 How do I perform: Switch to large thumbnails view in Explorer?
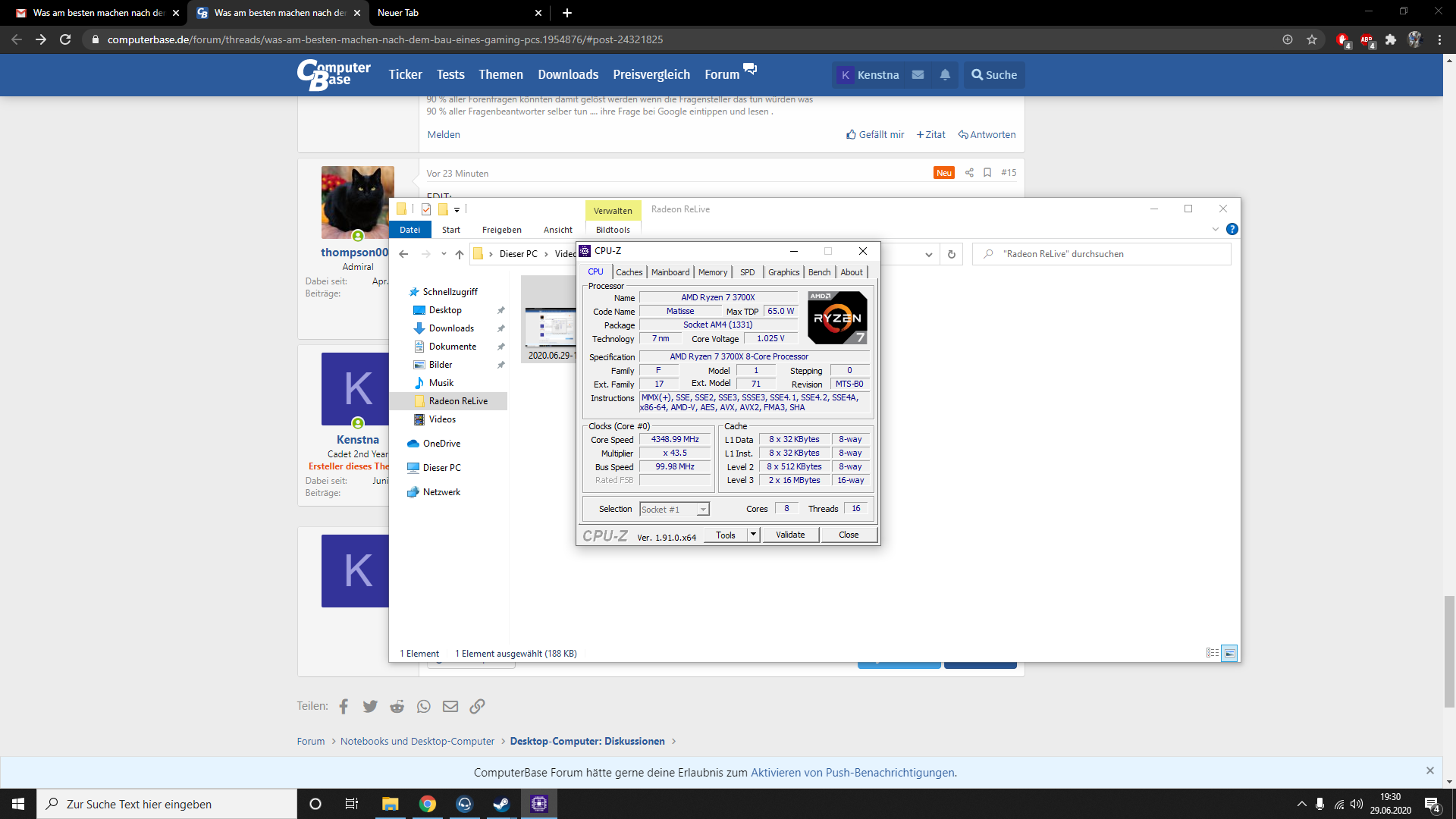(x=1229, y=653)
